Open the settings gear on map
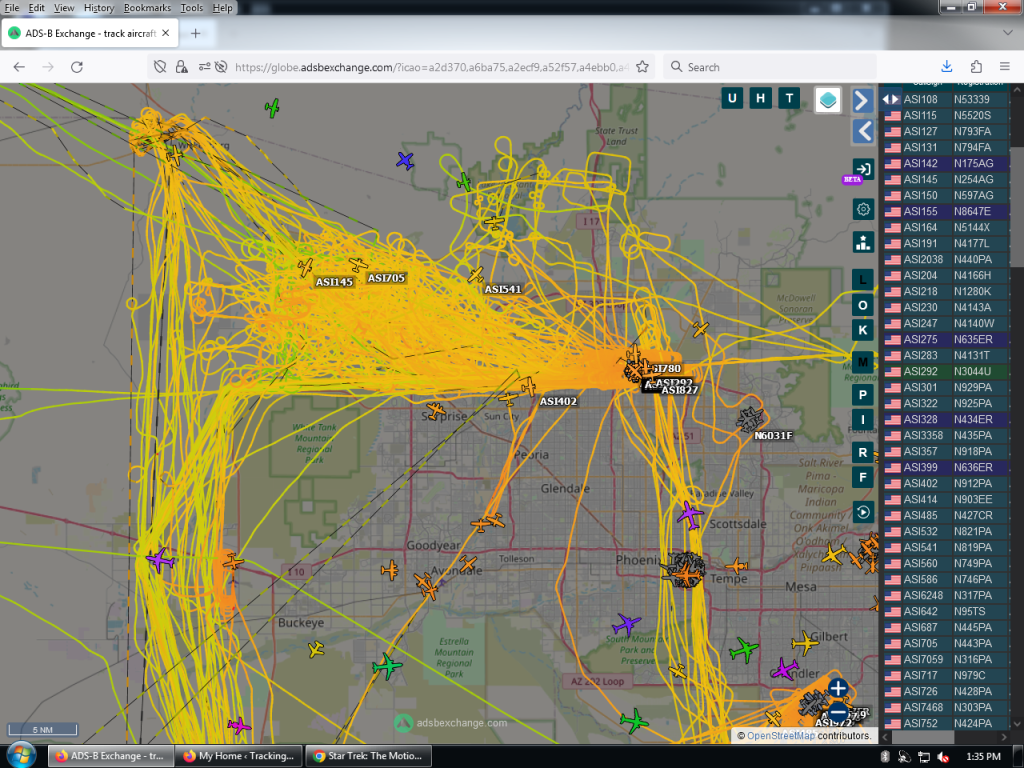The width and height of the screenshot is (1024, 768). pos(863,209)
